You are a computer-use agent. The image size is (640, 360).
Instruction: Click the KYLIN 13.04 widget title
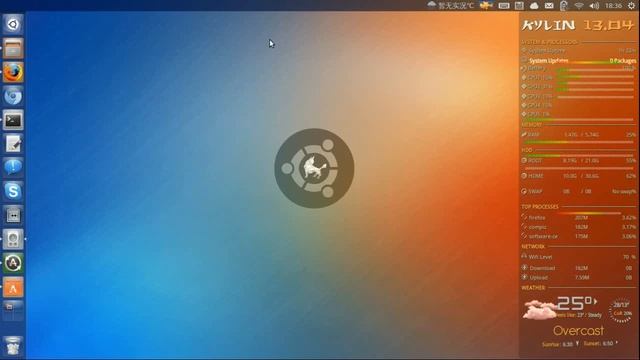tap(578, 25)
